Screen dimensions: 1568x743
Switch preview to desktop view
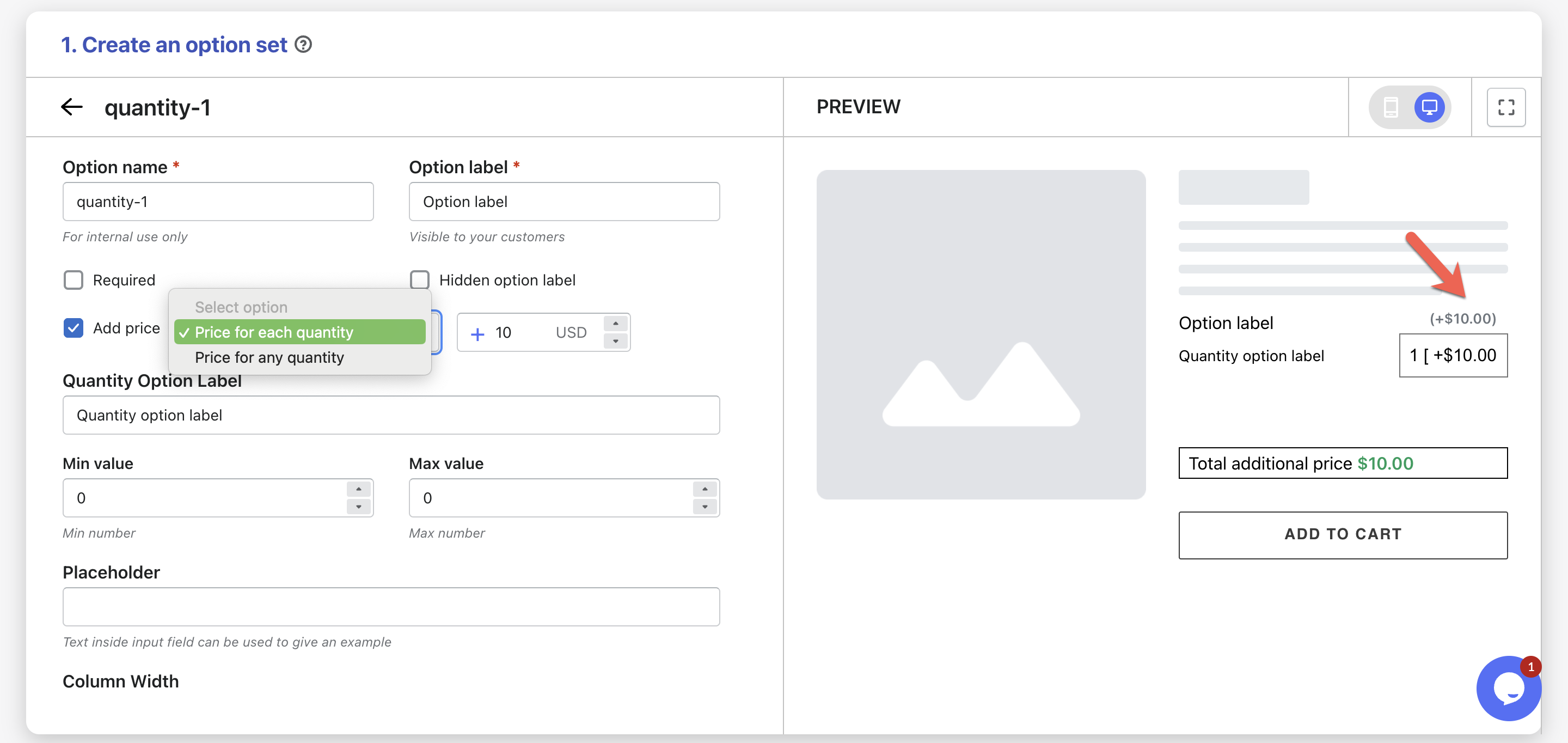(x=1429, y=107)
